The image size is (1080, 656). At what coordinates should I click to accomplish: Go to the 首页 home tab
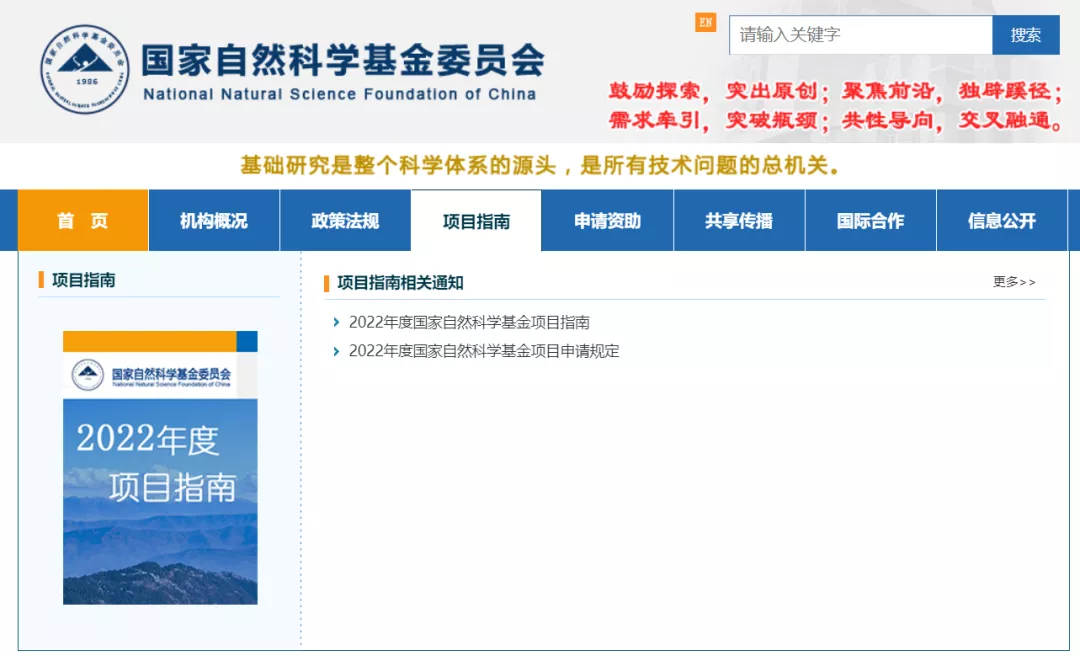(83, 221)
